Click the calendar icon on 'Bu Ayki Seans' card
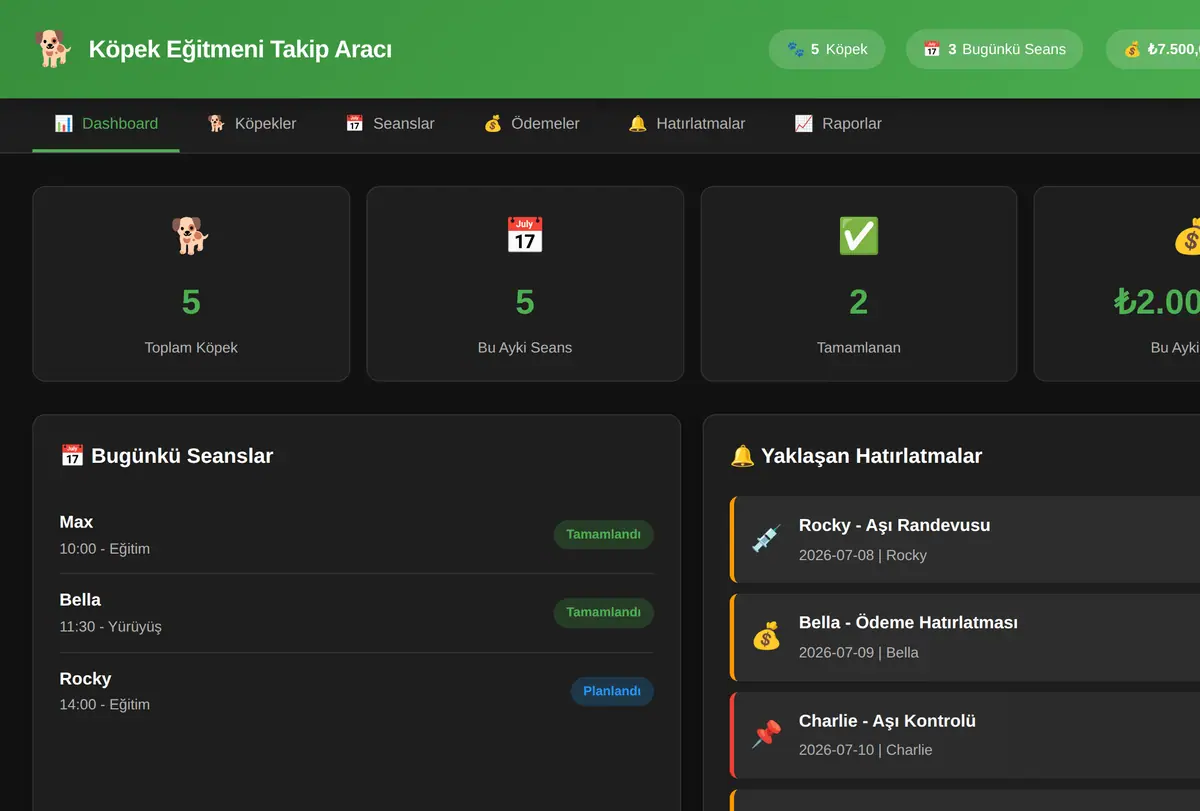This screenshot has width=1200, height=811. 525,236
